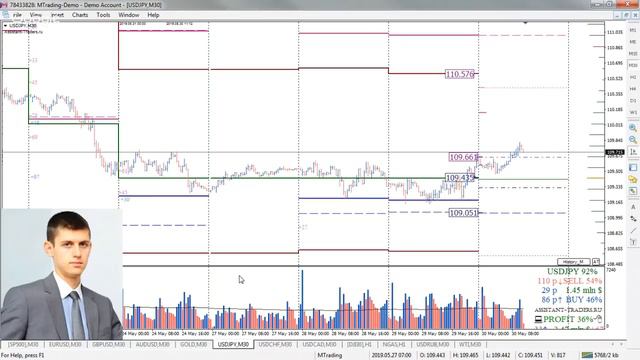Click the presenter webcam thumbnail
The image size is (640, 360).
pyautogui.click(x=61, y=274)
